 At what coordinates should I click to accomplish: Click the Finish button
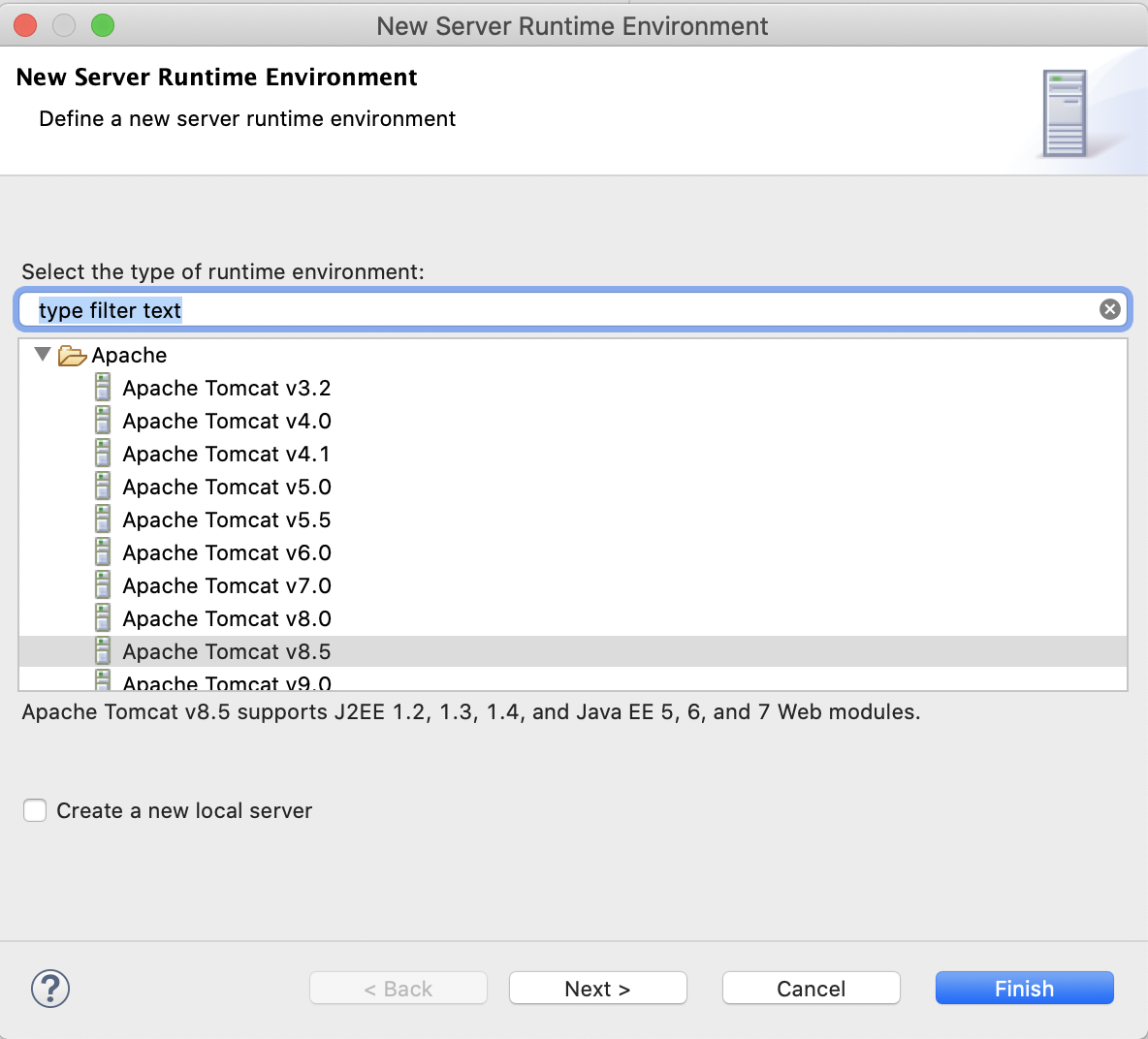pyautogui.click(x=1024, y=989)
